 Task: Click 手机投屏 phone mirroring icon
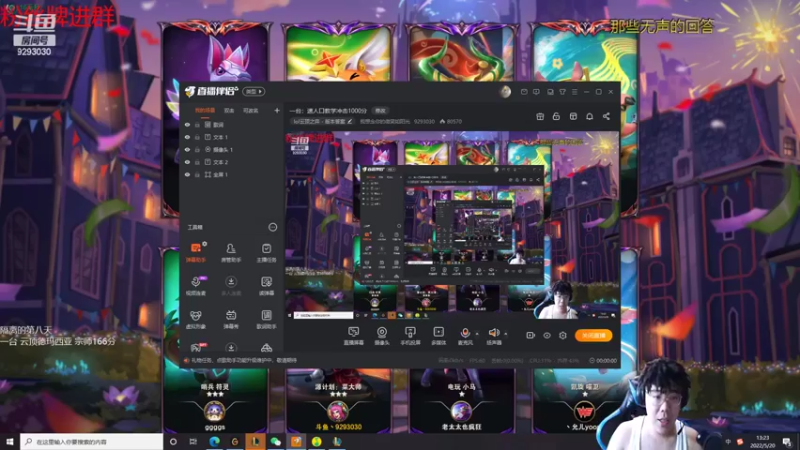(410, 336)
